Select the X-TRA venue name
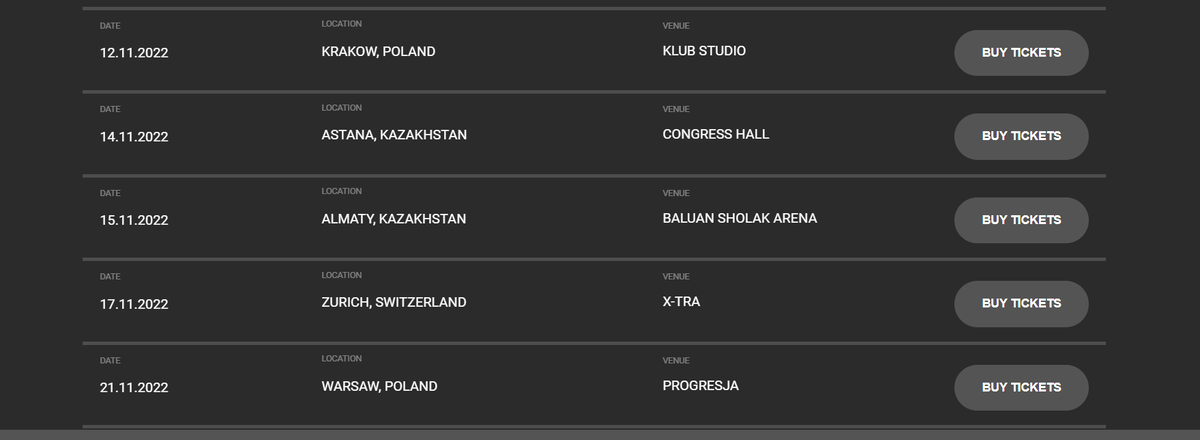The image size is (1200, 440). pos(681,301)
